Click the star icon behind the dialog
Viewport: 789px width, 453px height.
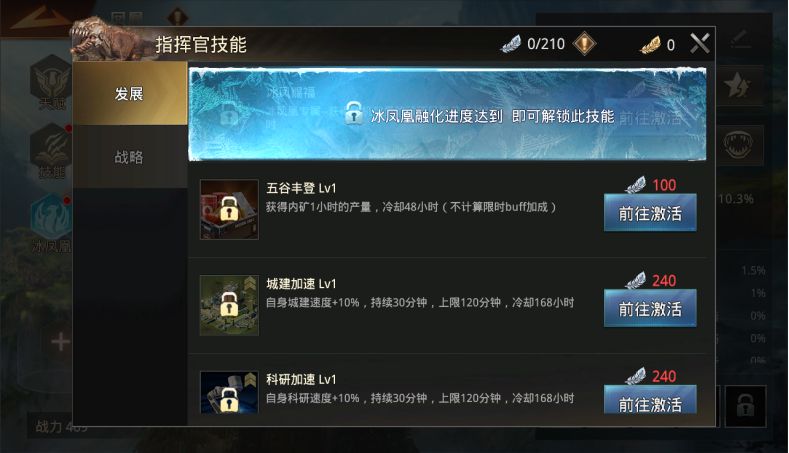(739, 86)
